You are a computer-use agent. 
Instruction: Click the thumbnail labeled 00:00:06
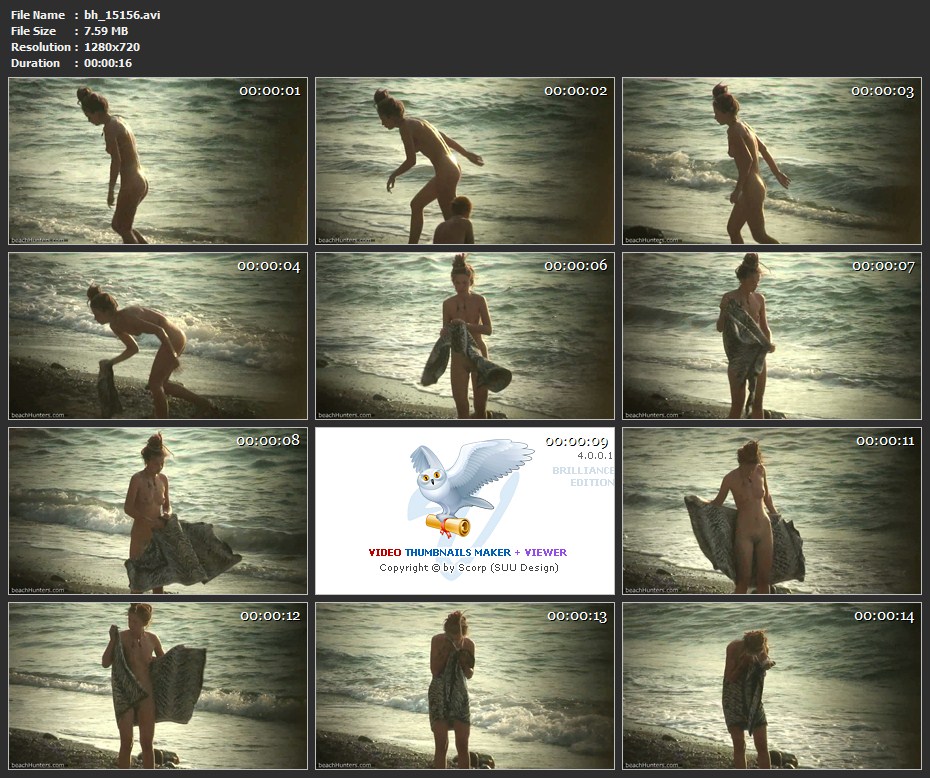465,336
